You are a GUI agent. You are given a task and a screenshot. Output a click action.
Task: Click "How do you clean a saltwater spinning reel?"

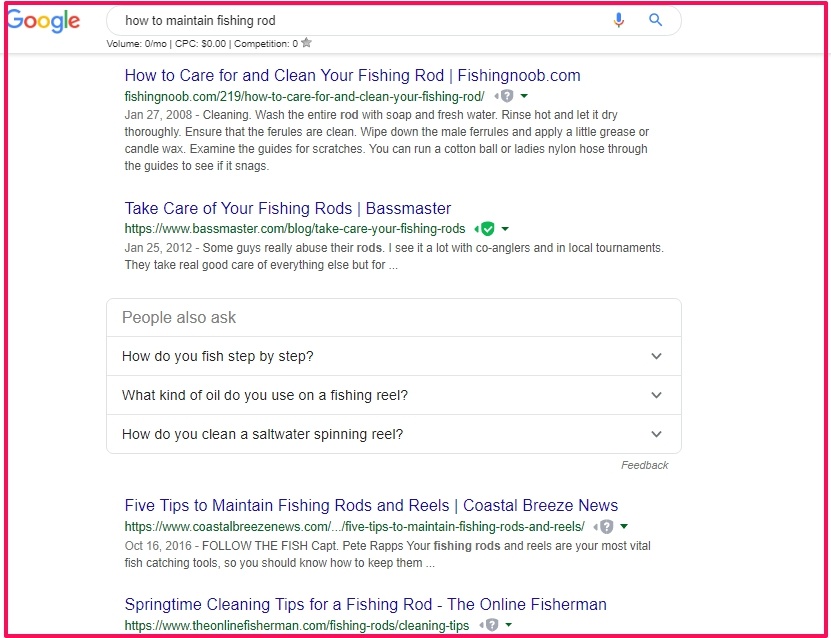262,434
